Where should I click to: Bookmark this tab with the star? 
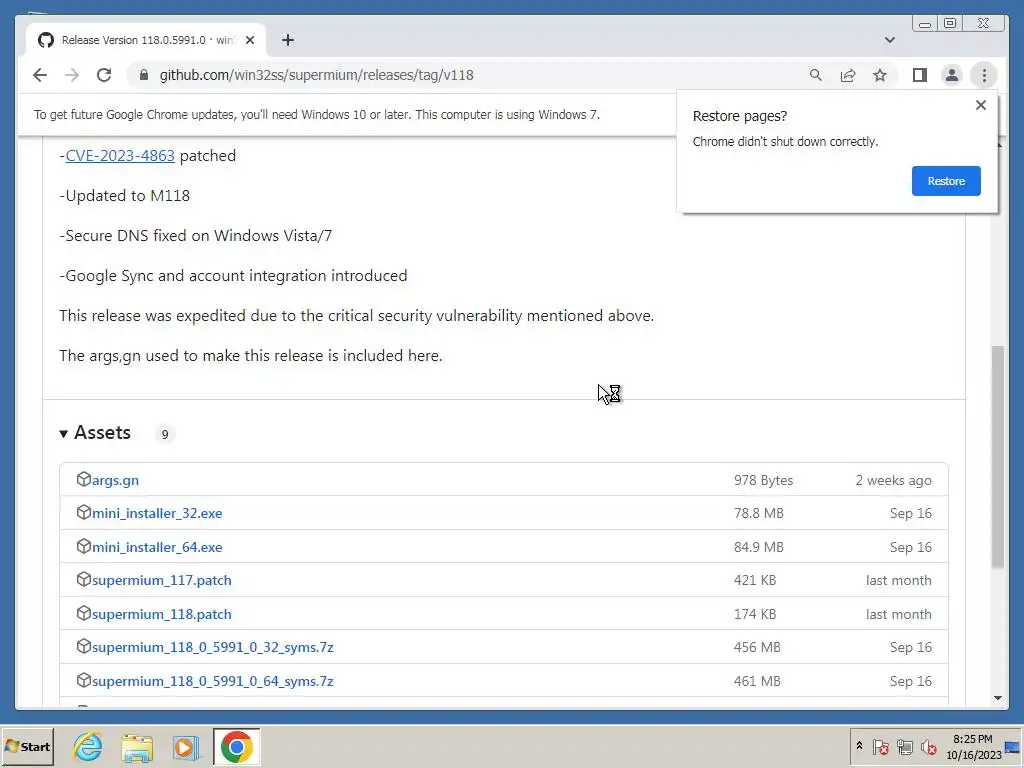[x=880, y=75]
